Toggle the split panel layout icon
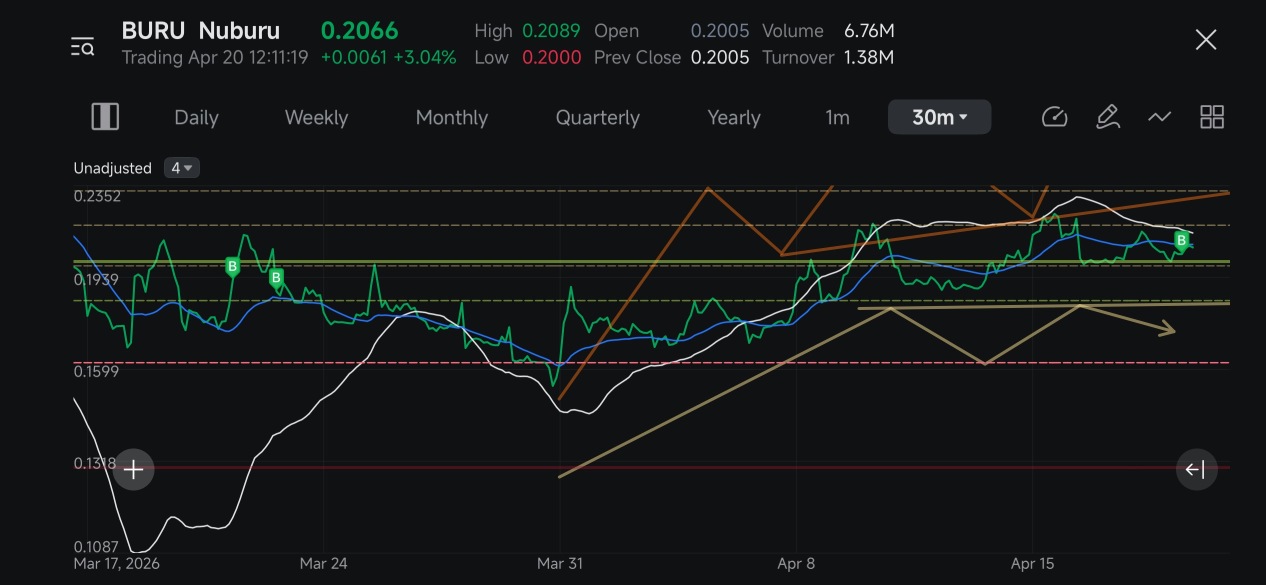 tap(105, 117)
